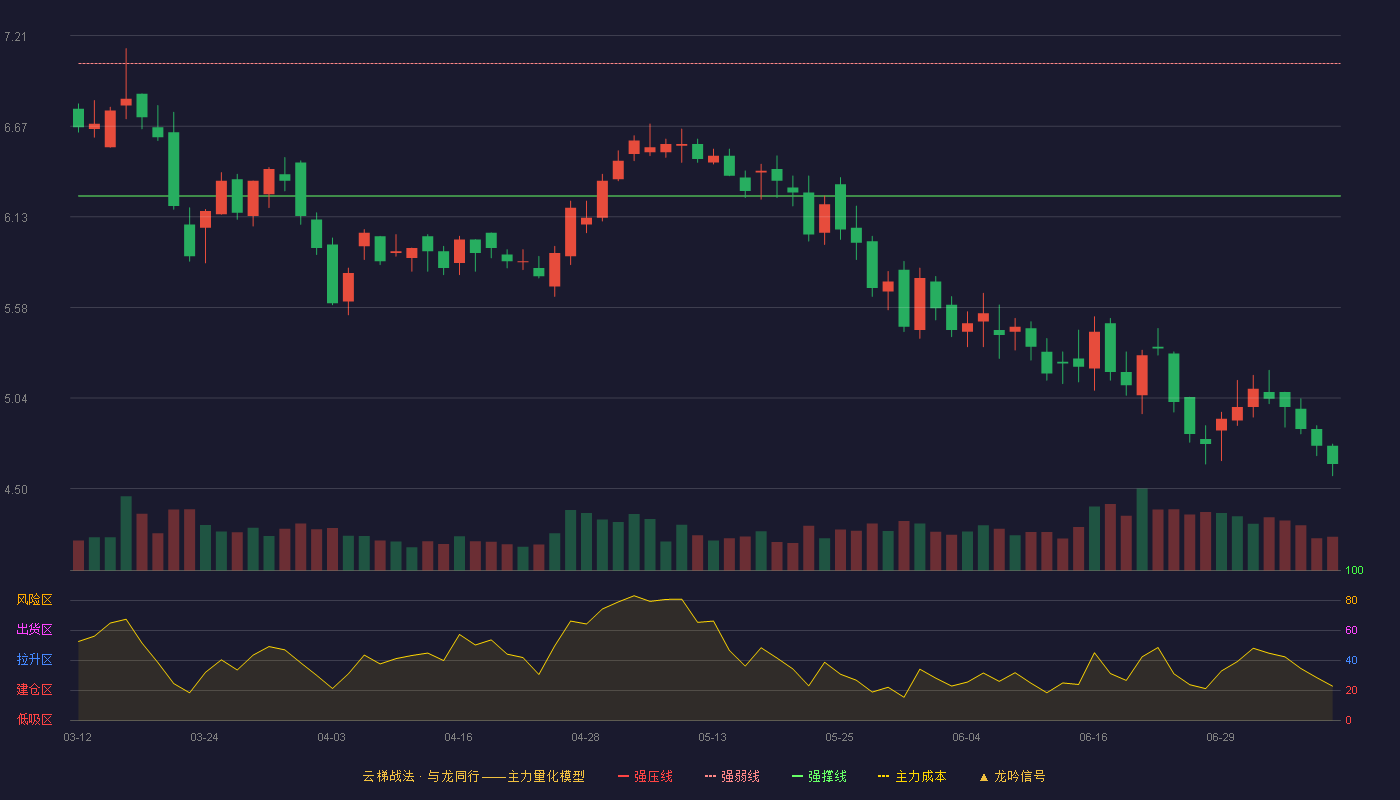Click the magenta 60 indicator scale label
Image resolution: width=1400 pixels, height=800 pixels.
click(1351, 630)
